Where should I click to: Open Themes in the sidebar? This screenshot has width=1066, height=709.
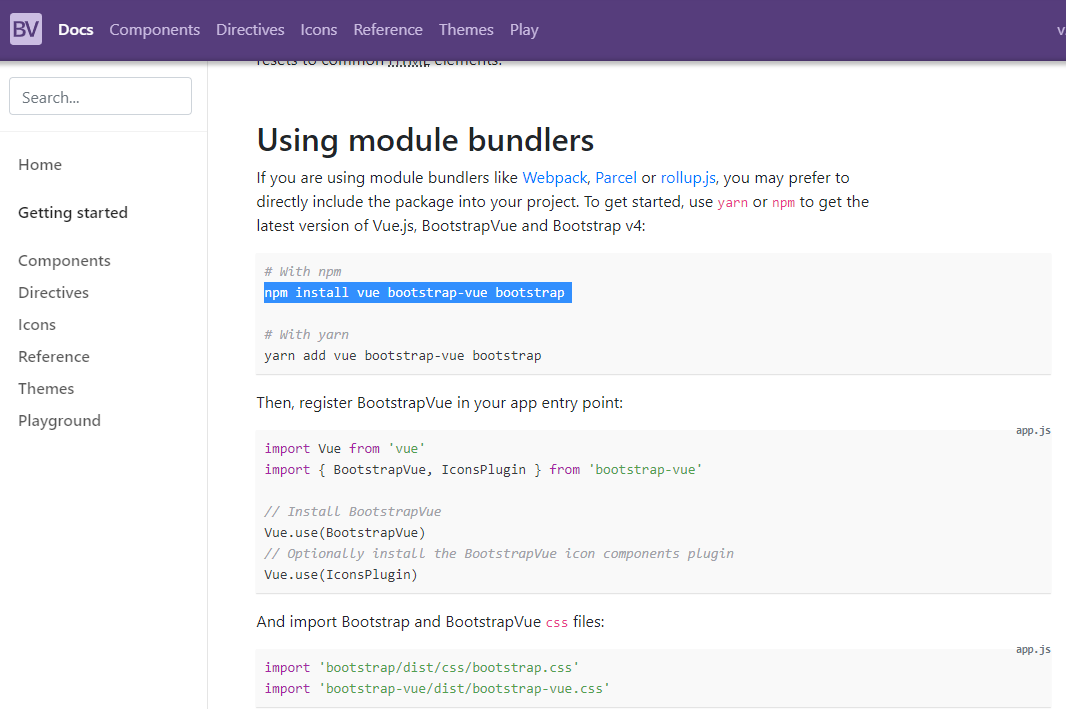coord(46,389)
